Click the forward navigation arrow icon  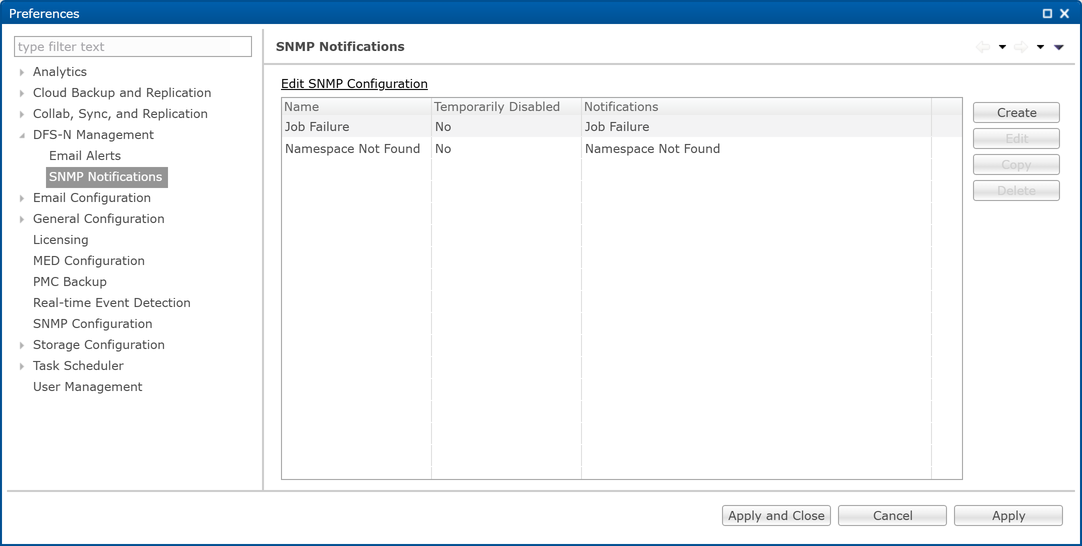point(1021,47)
